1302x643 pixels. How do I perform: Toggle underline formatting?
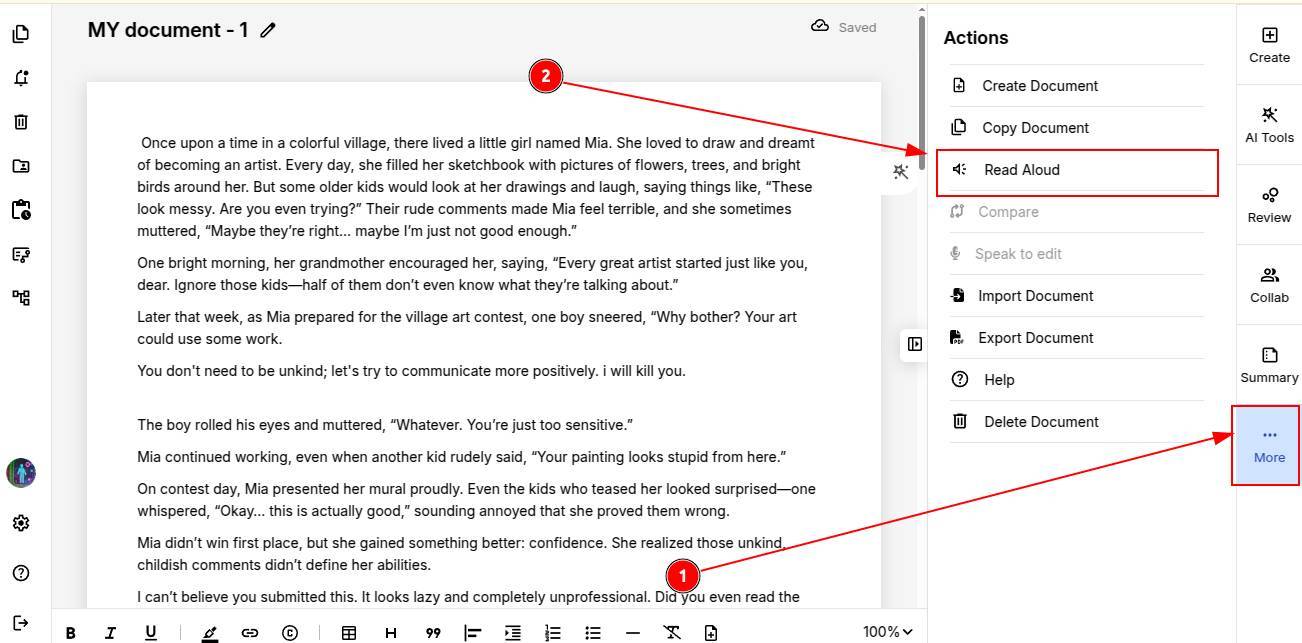[x=151, y=632]
